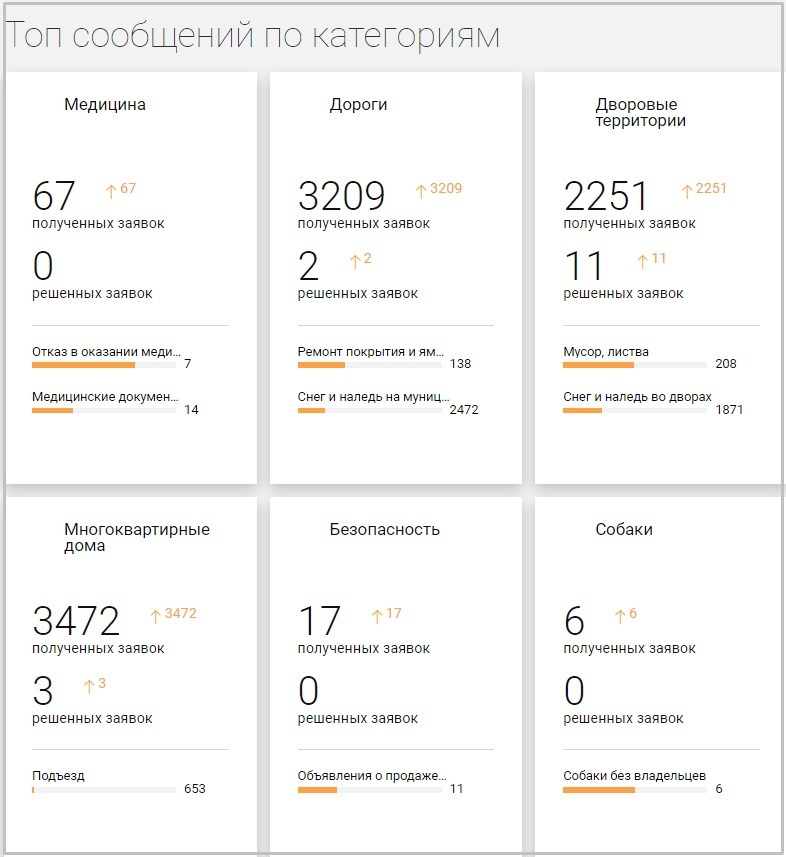Select the 'Собаки без владельцев' subcategory label
The image size is (786, 857).
point(634,776)
